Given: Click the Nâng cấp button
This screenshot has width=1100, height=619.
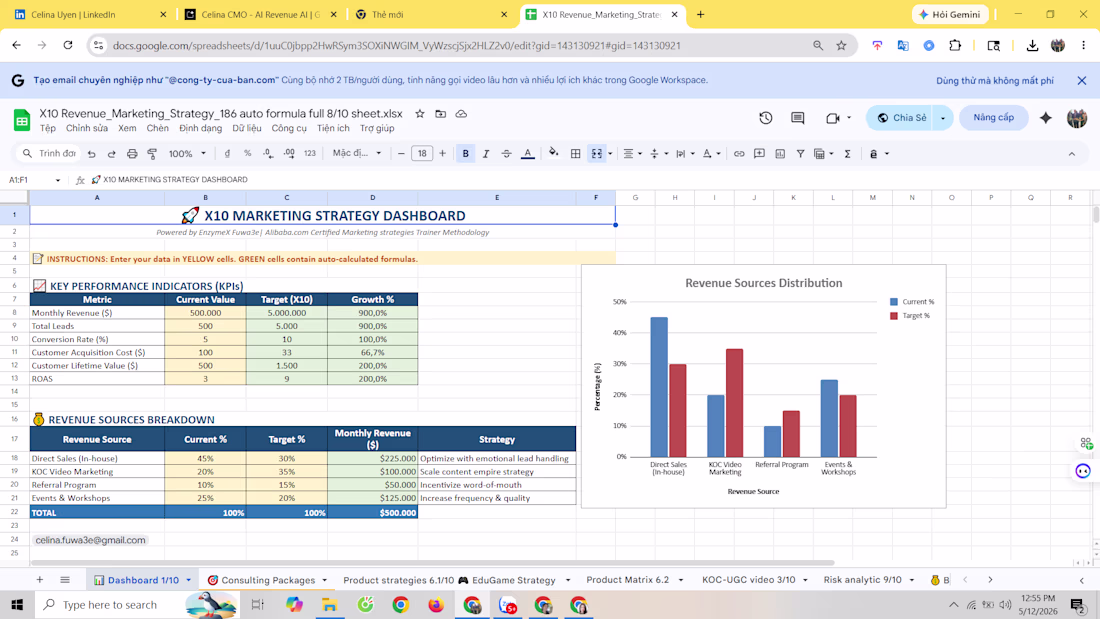Looking at the screenshot, I should 993,117.
